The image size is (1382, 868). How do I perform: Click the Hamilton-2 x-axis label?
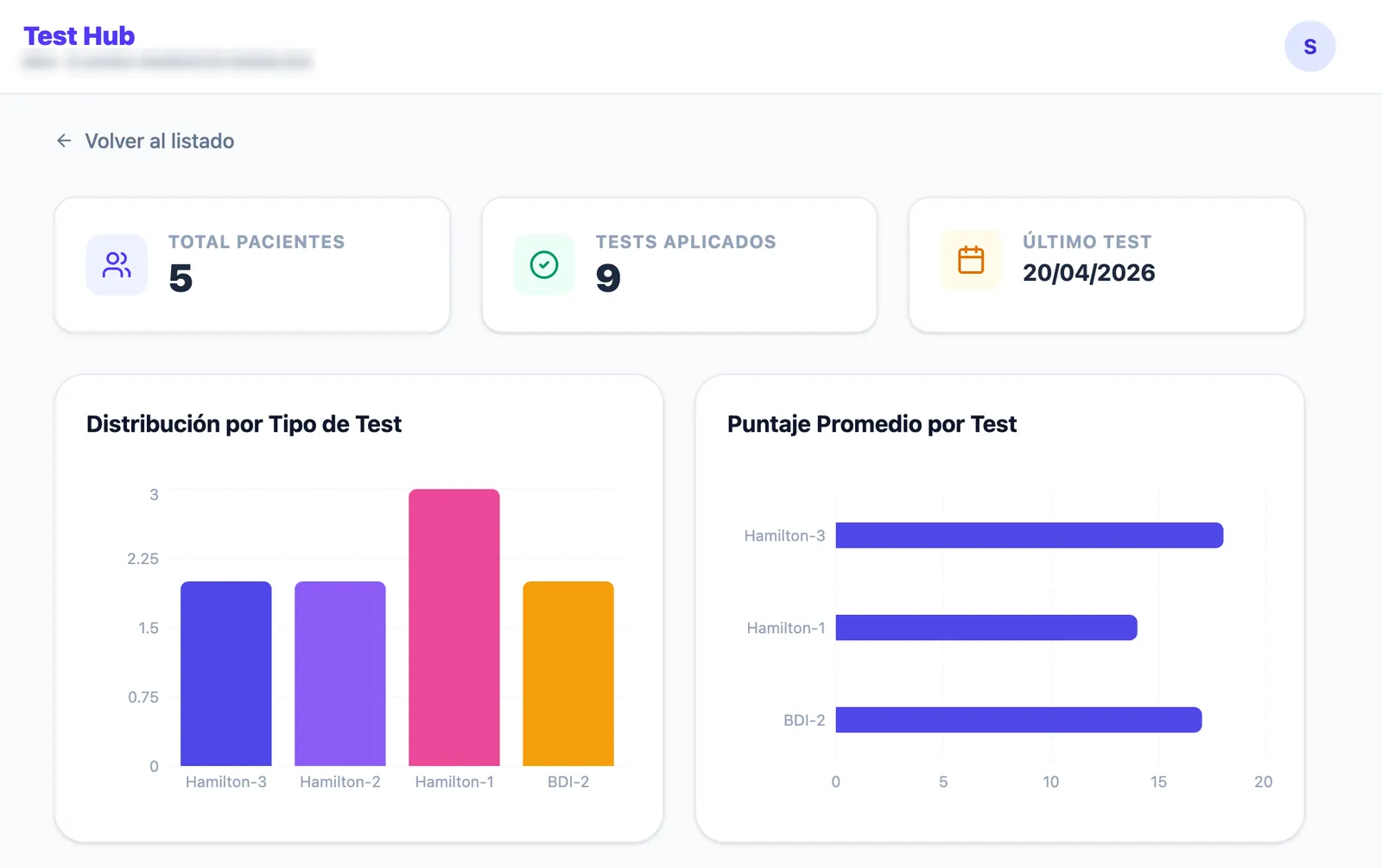click(340, 782)
